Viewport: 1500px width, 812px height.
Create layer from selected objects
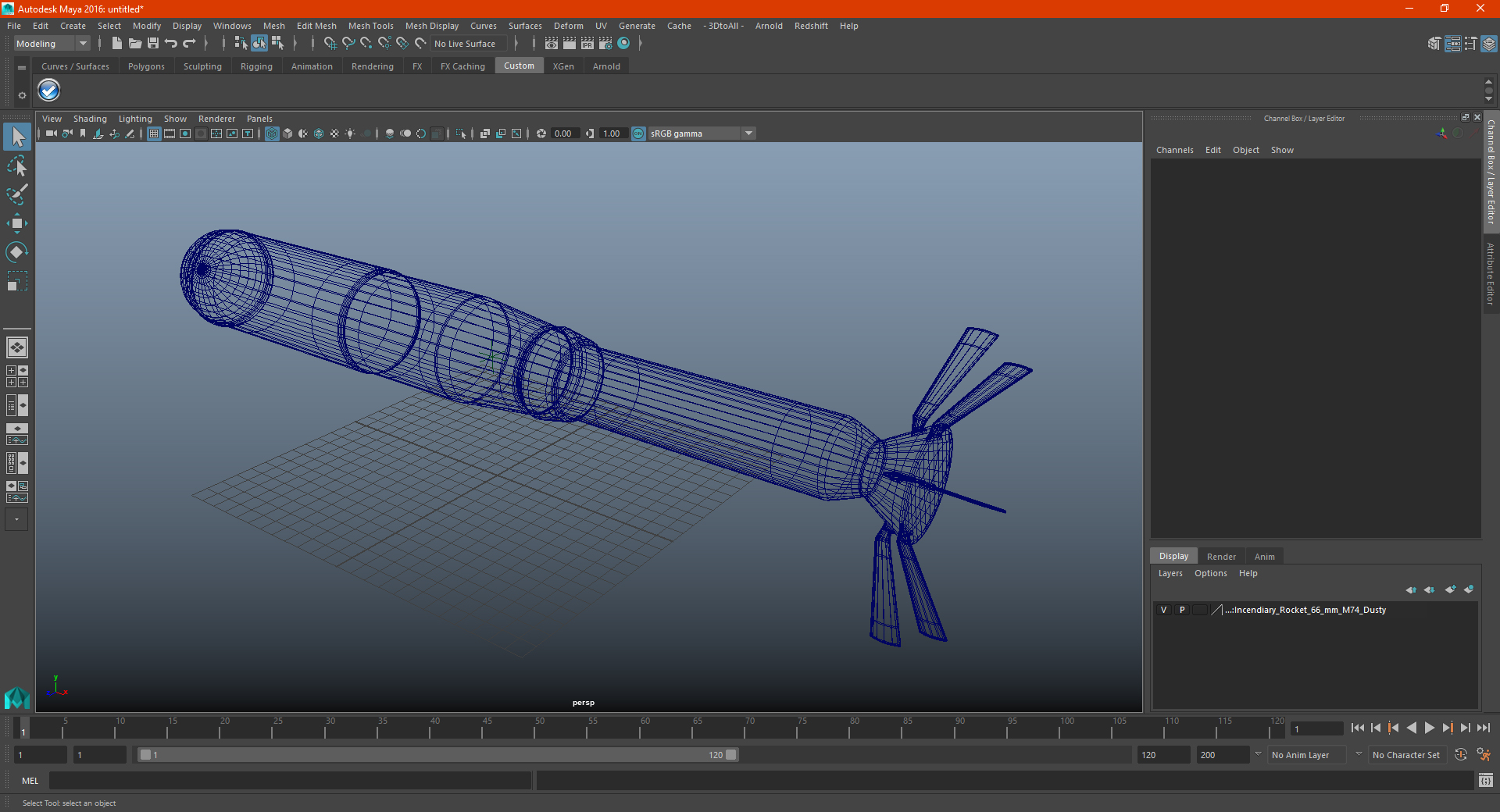[1469, 589]
